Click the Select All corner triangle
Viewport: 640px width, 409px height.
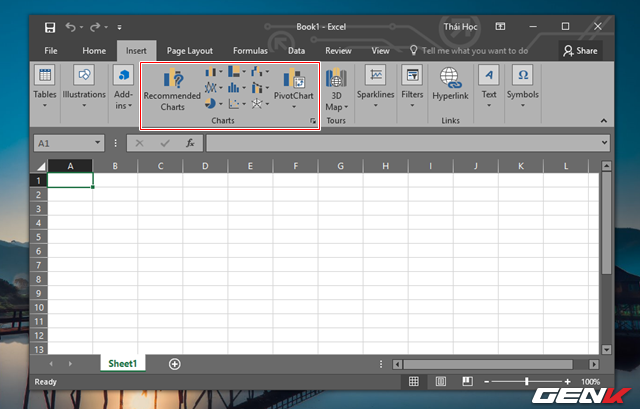point(41,166)
